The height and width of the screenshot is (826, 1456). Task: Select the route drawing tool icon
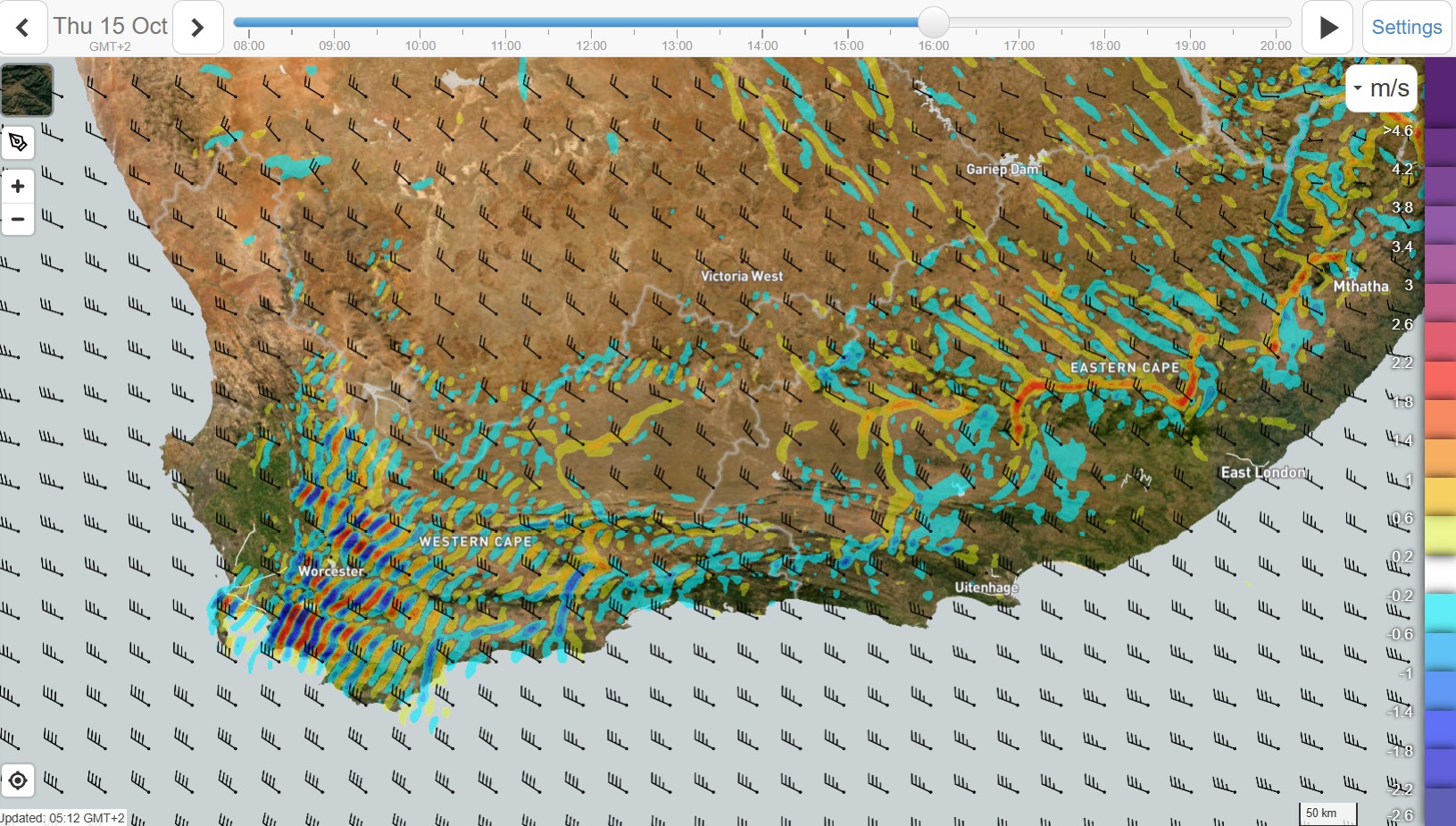click(x=18, y=143)
